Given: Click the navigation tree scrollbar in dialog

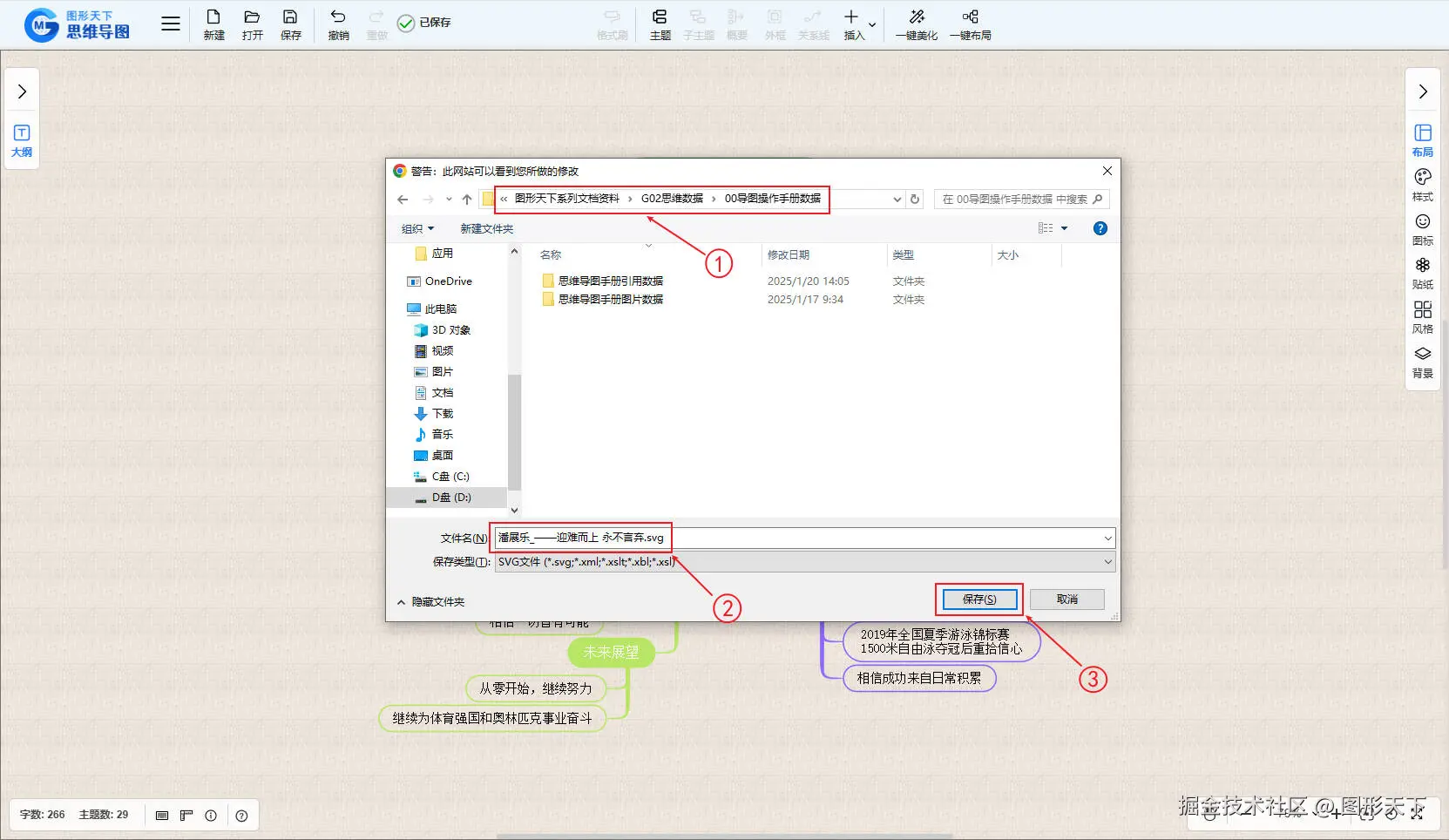Looking at the screenshot, I should coord(514,431).
